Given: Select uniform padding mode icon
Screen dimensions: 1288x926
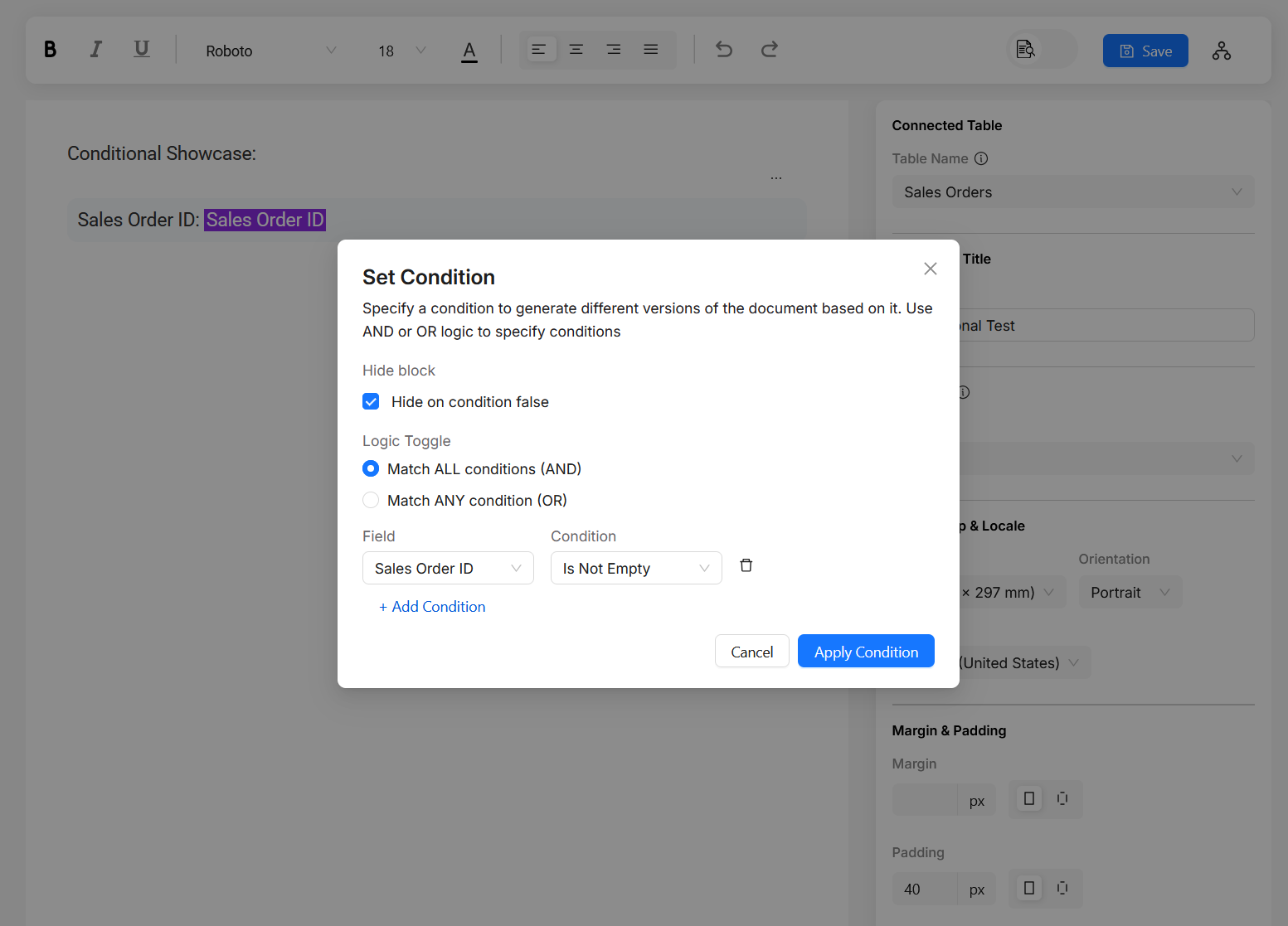Looking at the screenshot, I should pos(1029,889).
